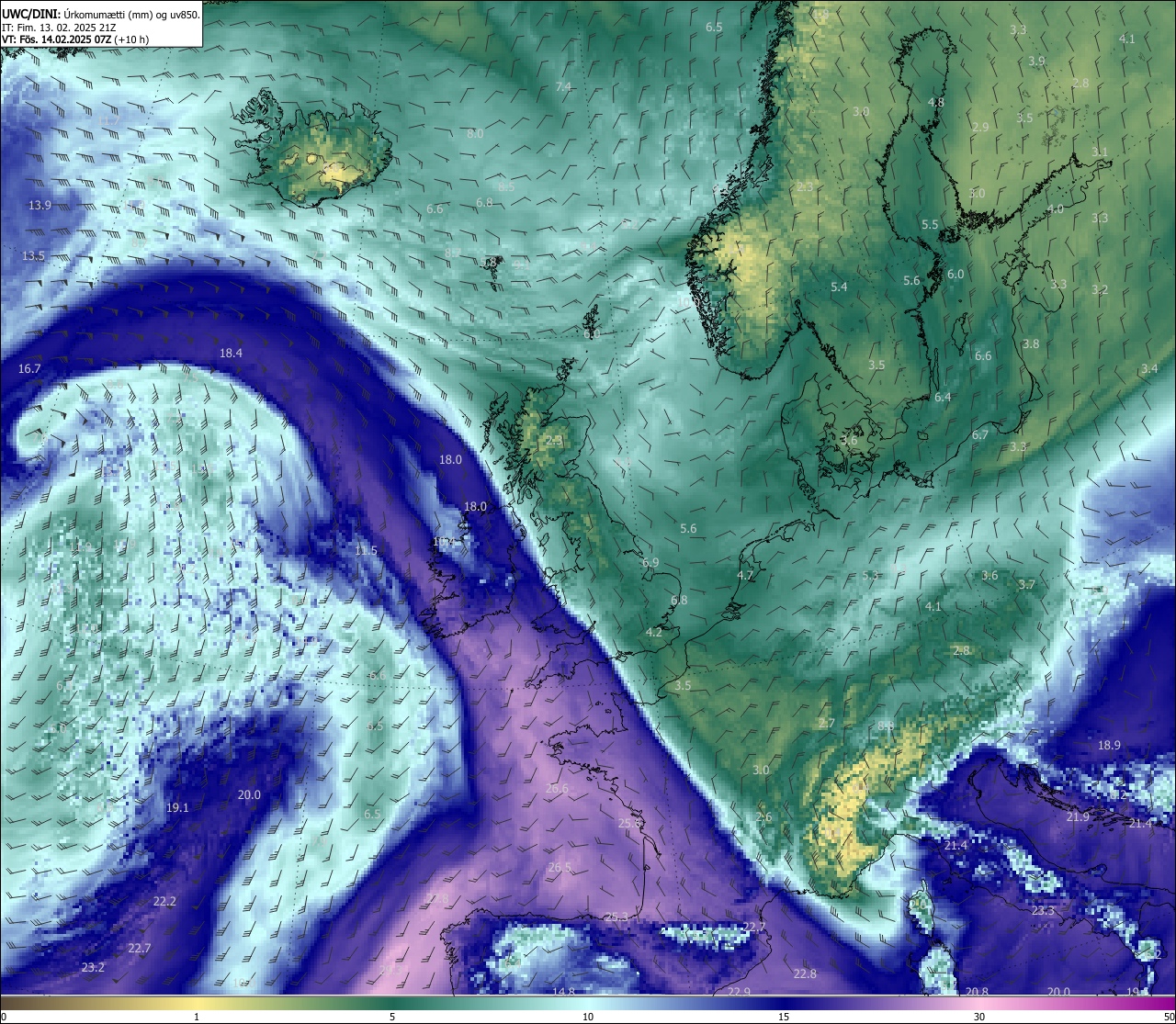1176x1024 pixels.
Task: Select the valid time 'VT: Fös. 14.02.2025 07Z (+10 h)'
Action: (75, 39)
